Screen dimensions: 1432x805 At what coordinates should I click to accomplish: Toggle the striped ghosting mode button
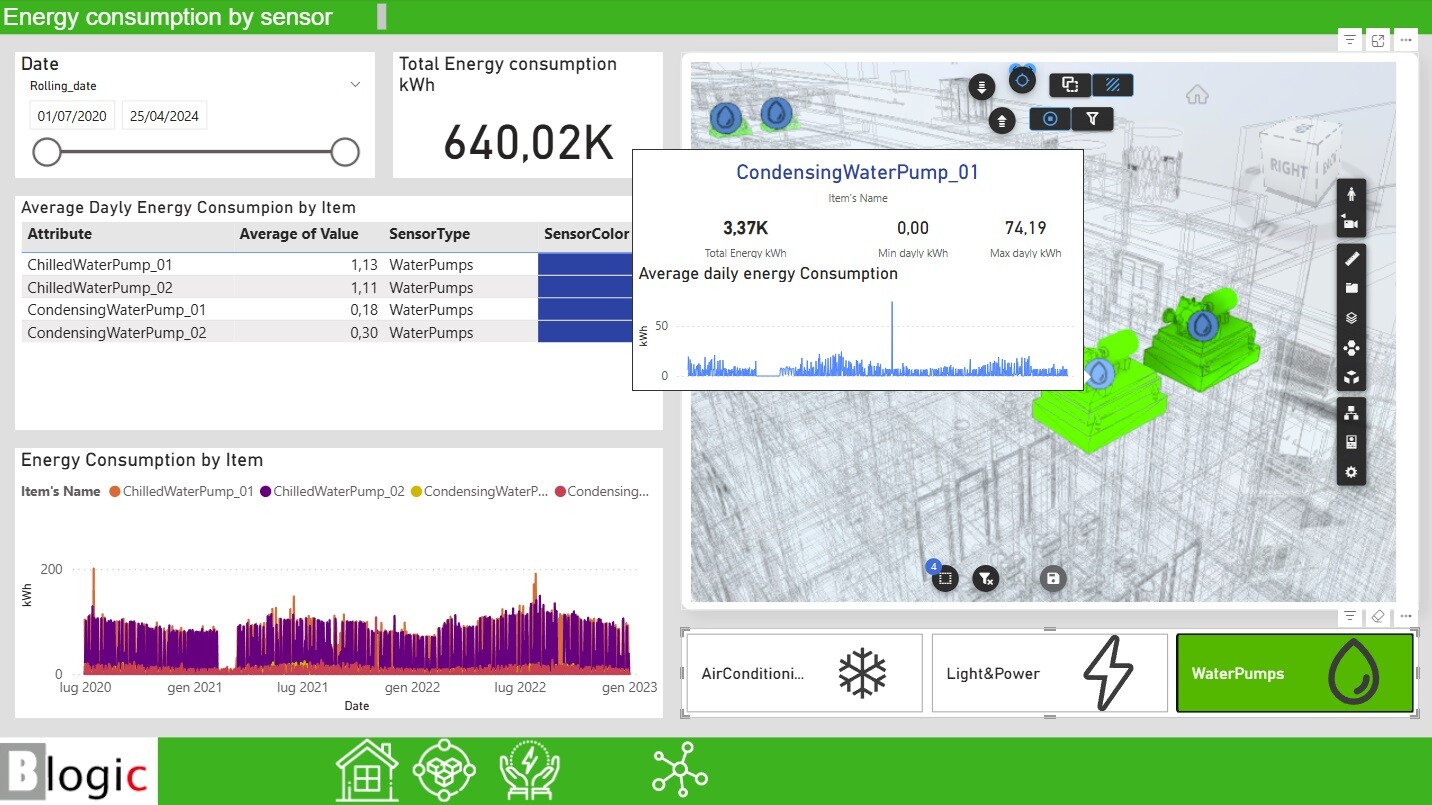click(1112, 85)
